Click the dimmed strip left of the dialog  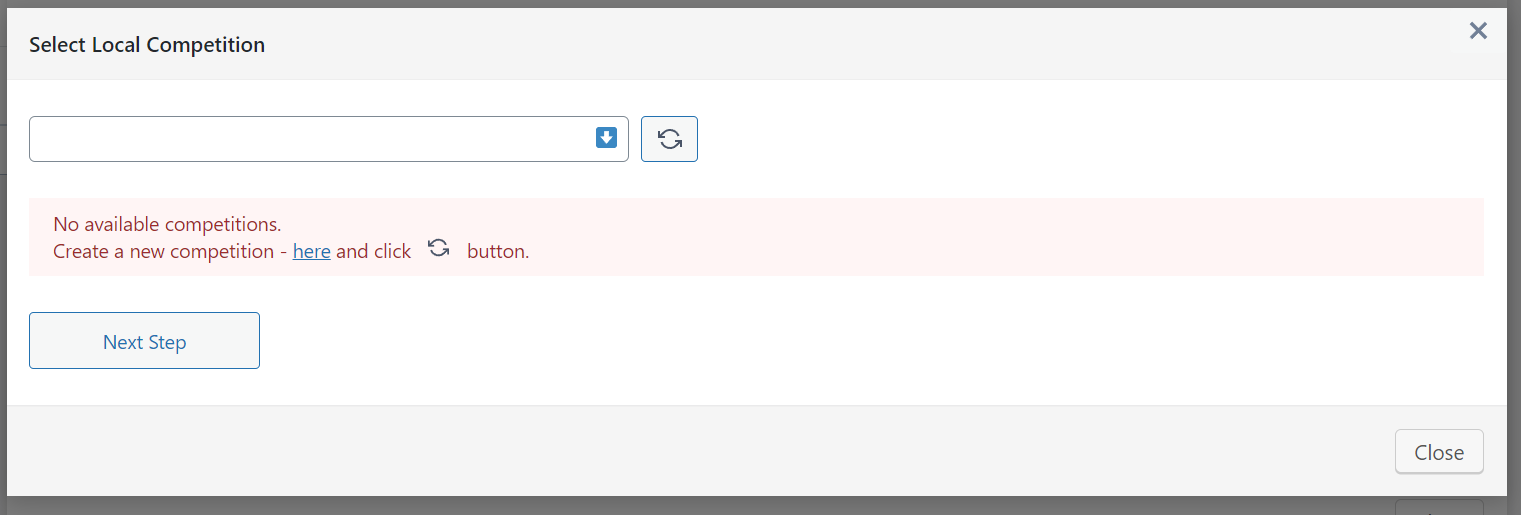pyautogui.click(x=3, y=250)
